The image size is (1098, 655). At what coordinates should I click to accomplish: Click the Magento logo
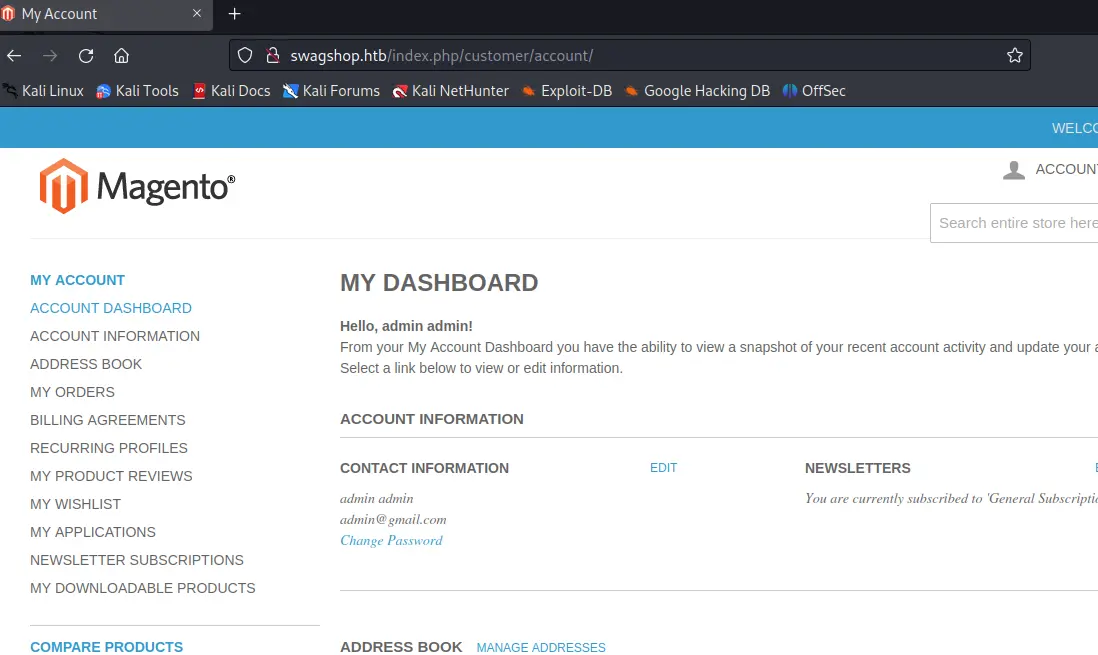[x=137, y=186]
